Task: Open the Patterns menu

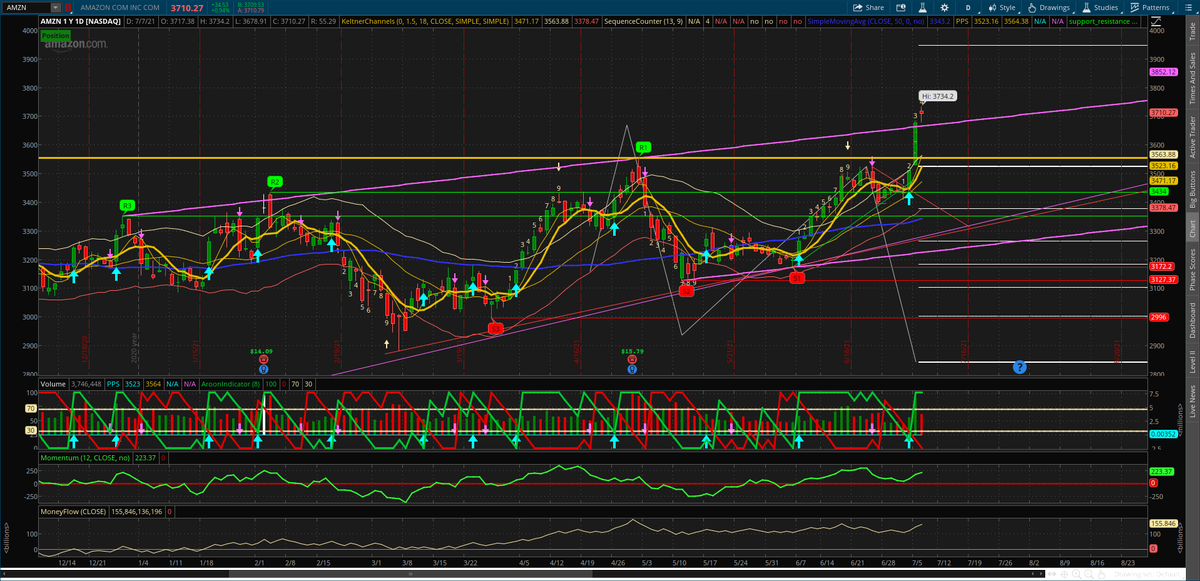Action: [1150, 7]
